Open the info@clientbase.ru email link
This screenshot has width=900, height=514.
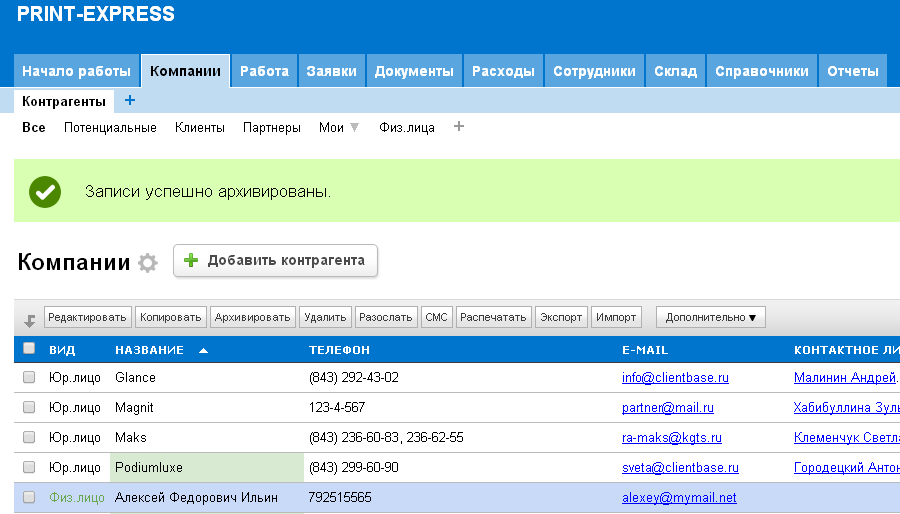[675, 378]
